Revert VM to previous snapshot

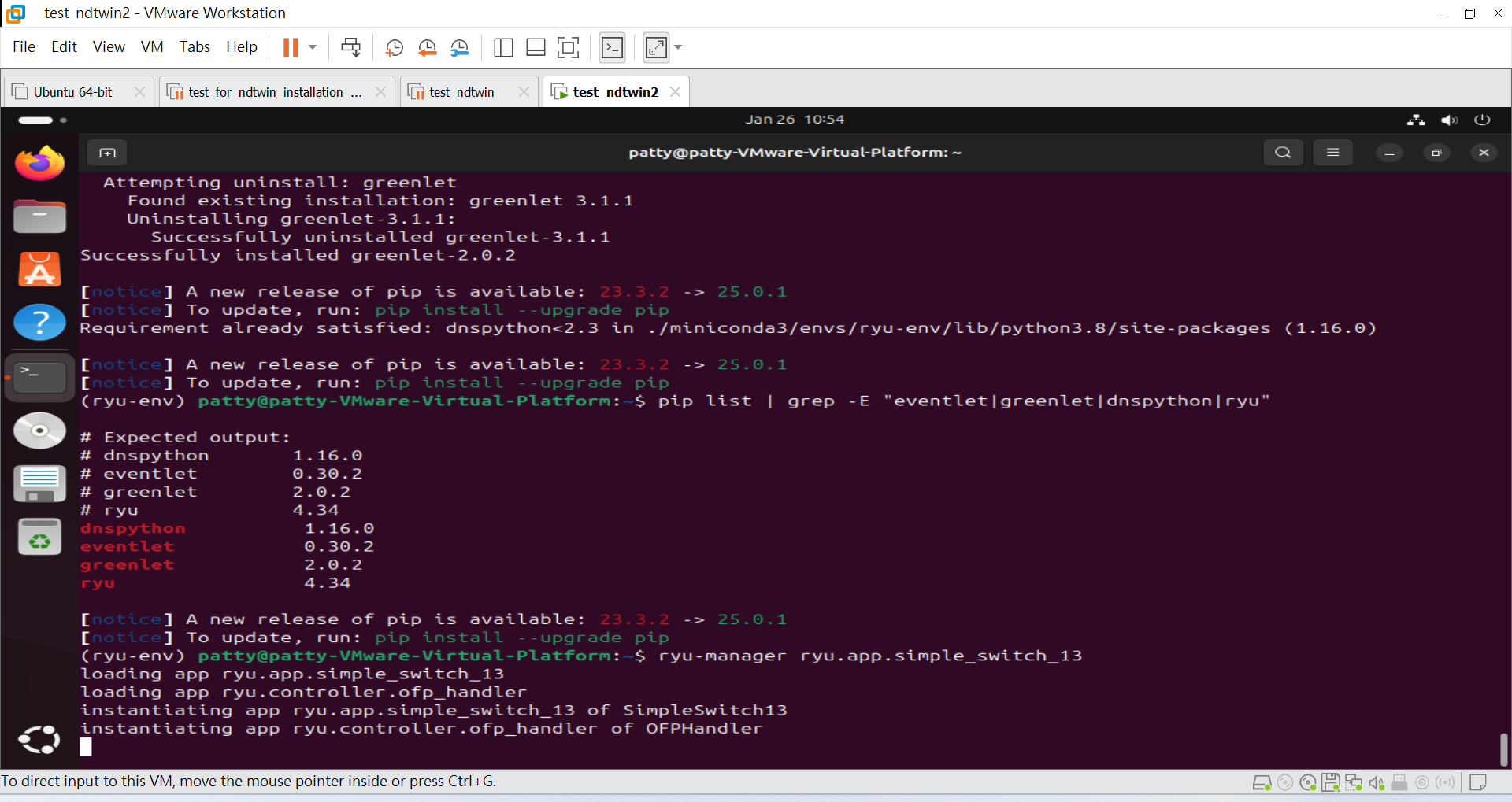427,48
